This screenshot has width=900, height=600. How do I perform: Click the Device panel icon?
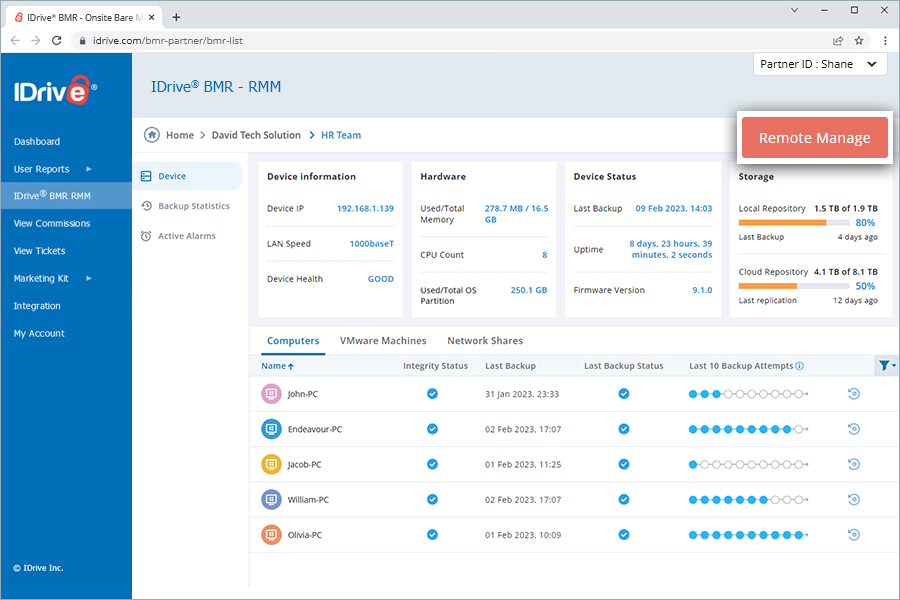(146, 176)
